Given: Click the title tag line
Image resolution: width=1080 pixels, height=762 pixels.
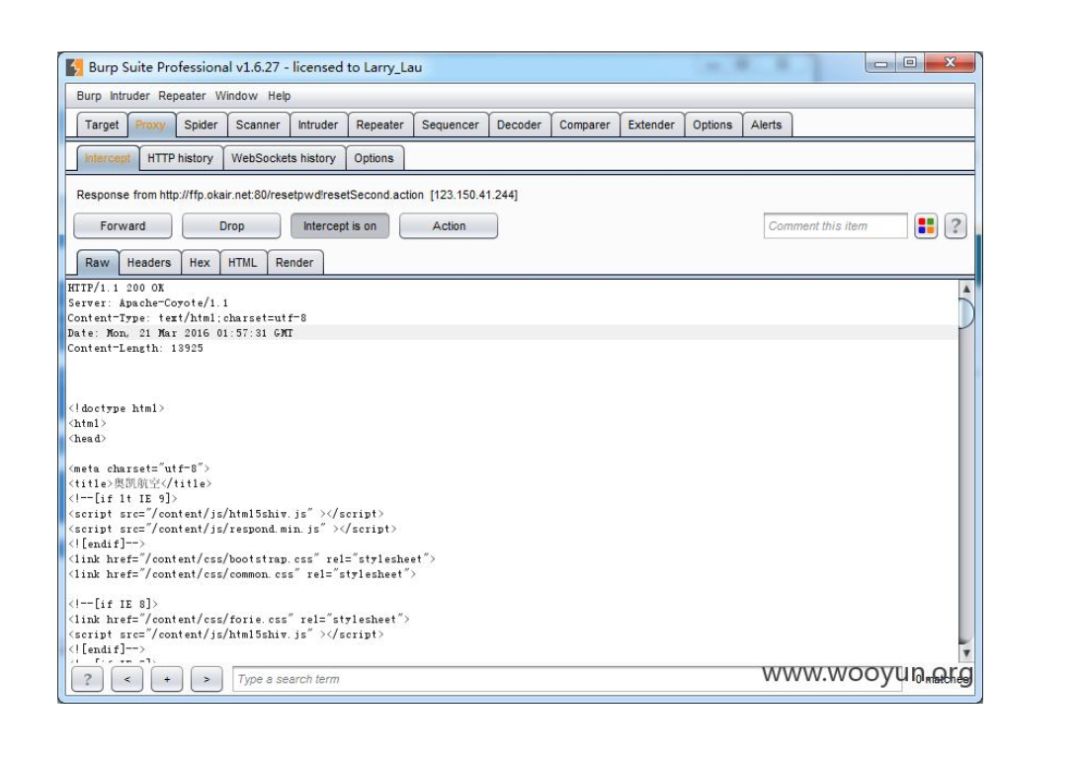Looking at the screenshot, I should tap(140, 484).
